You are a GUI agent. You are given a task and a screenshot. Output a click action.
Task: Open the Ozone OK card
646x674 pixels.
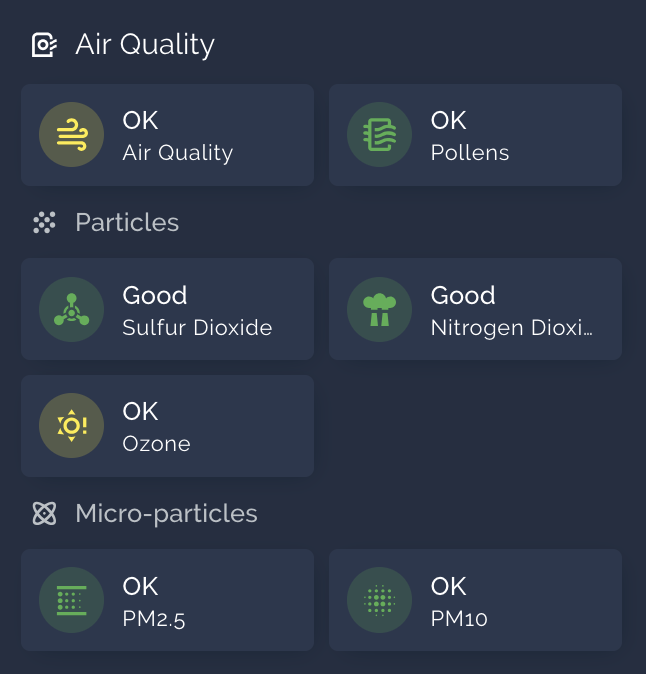[x=167, y=426]
